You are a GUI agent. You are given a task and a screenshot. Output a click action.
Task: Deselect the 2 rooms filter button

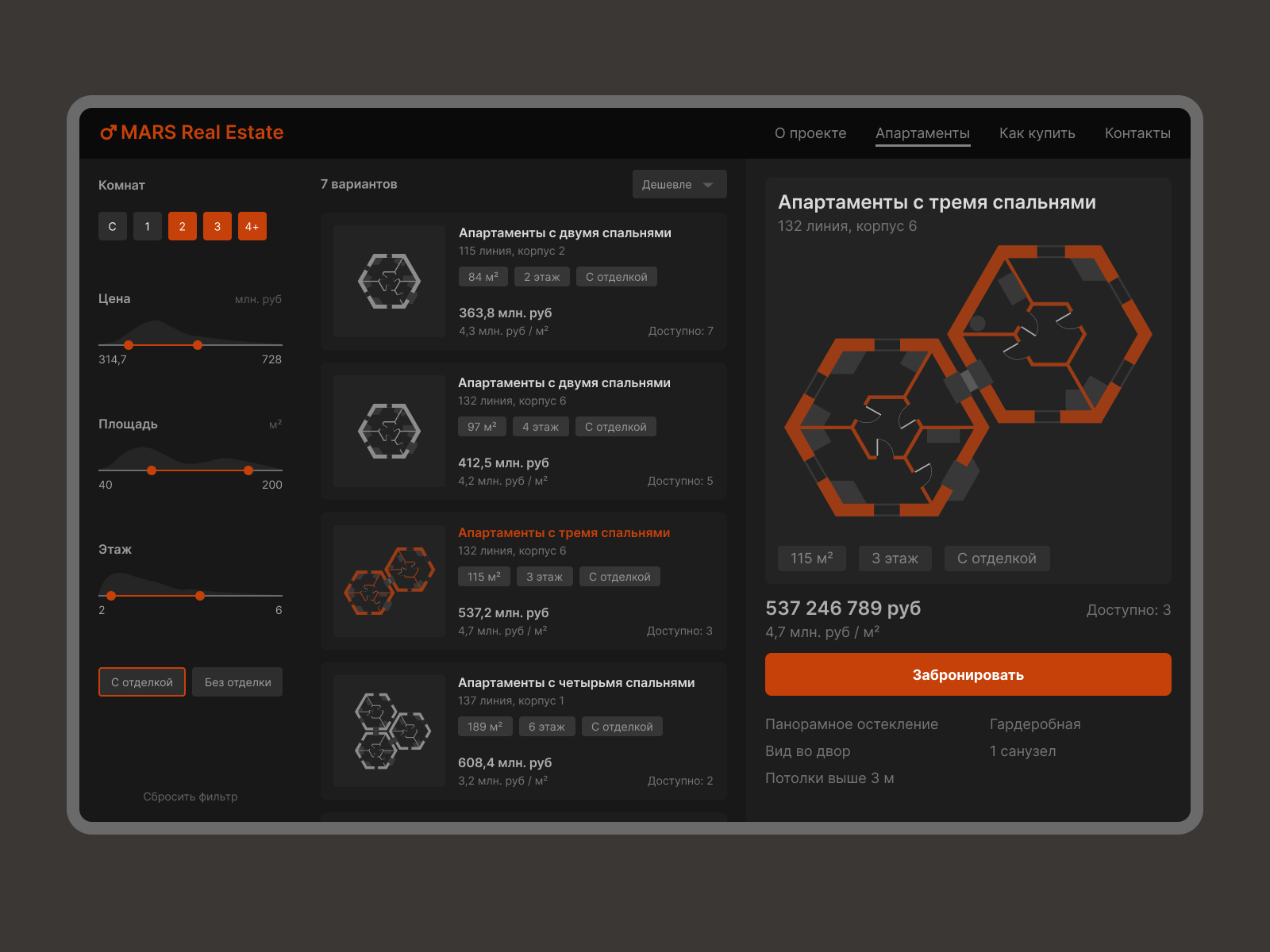pos(182,226)
